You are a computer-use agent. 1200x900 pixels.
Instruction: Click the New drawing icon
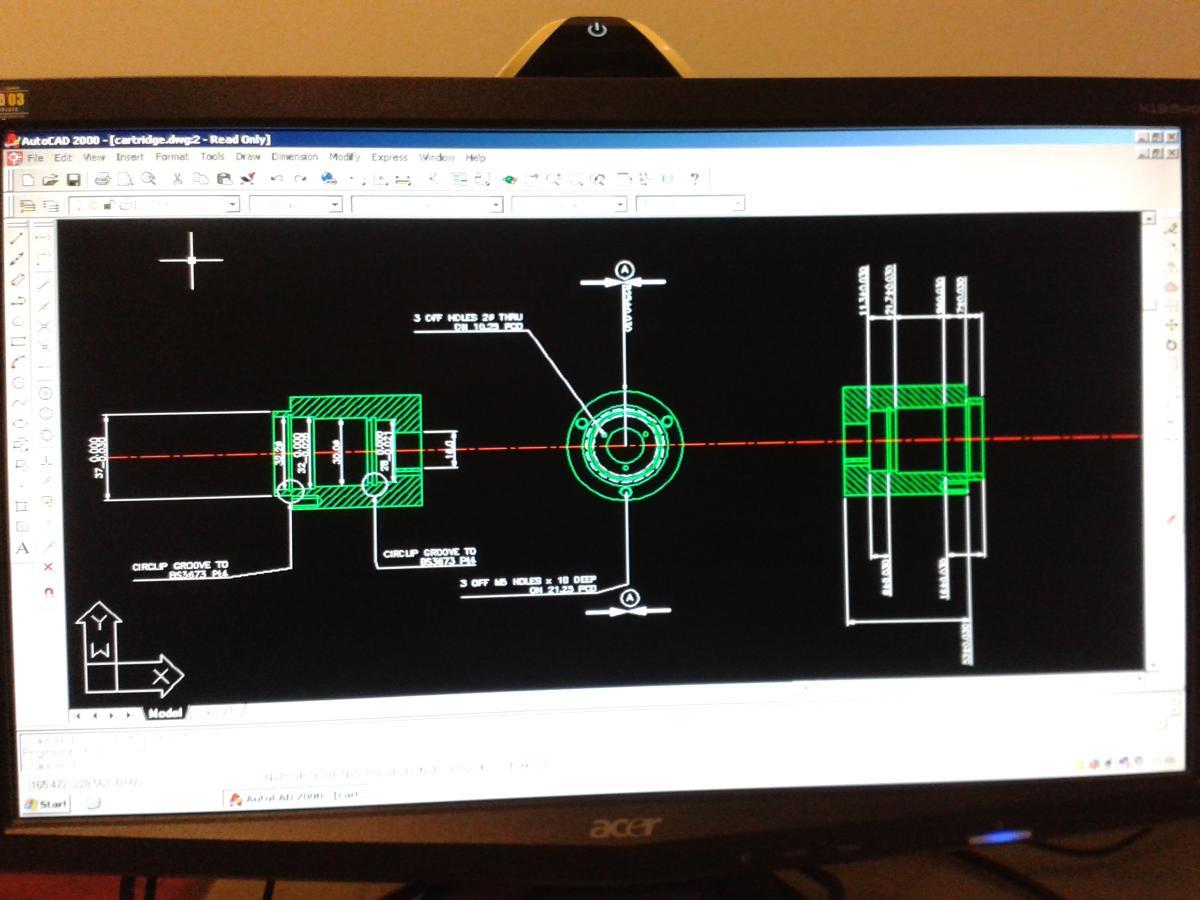[x=28, y=180]
